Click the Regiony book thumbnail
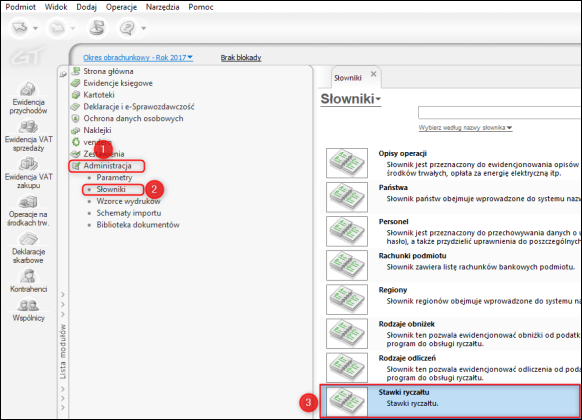The image size is (582, 420). click(347, 299)
